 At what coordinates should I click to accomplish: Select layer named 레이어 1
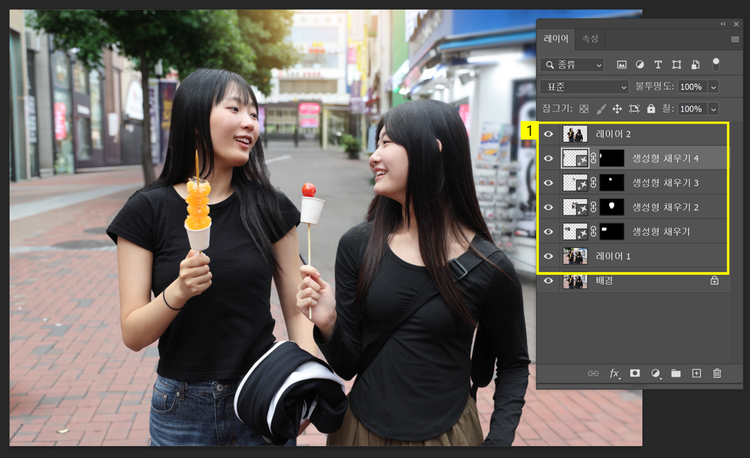pos(613,256)
